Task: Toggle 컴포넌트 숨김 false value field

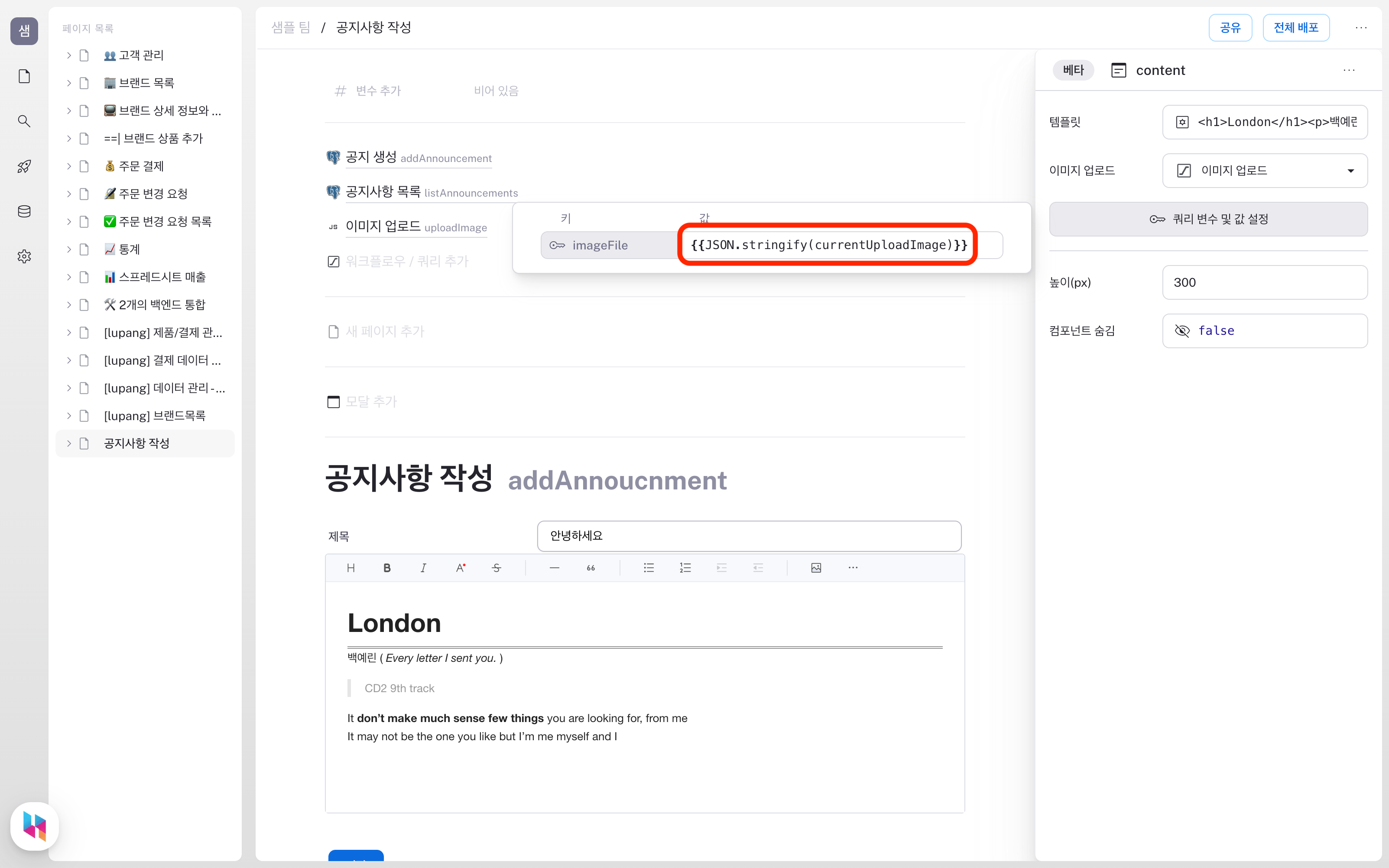Action: [x=1265, y=330]
